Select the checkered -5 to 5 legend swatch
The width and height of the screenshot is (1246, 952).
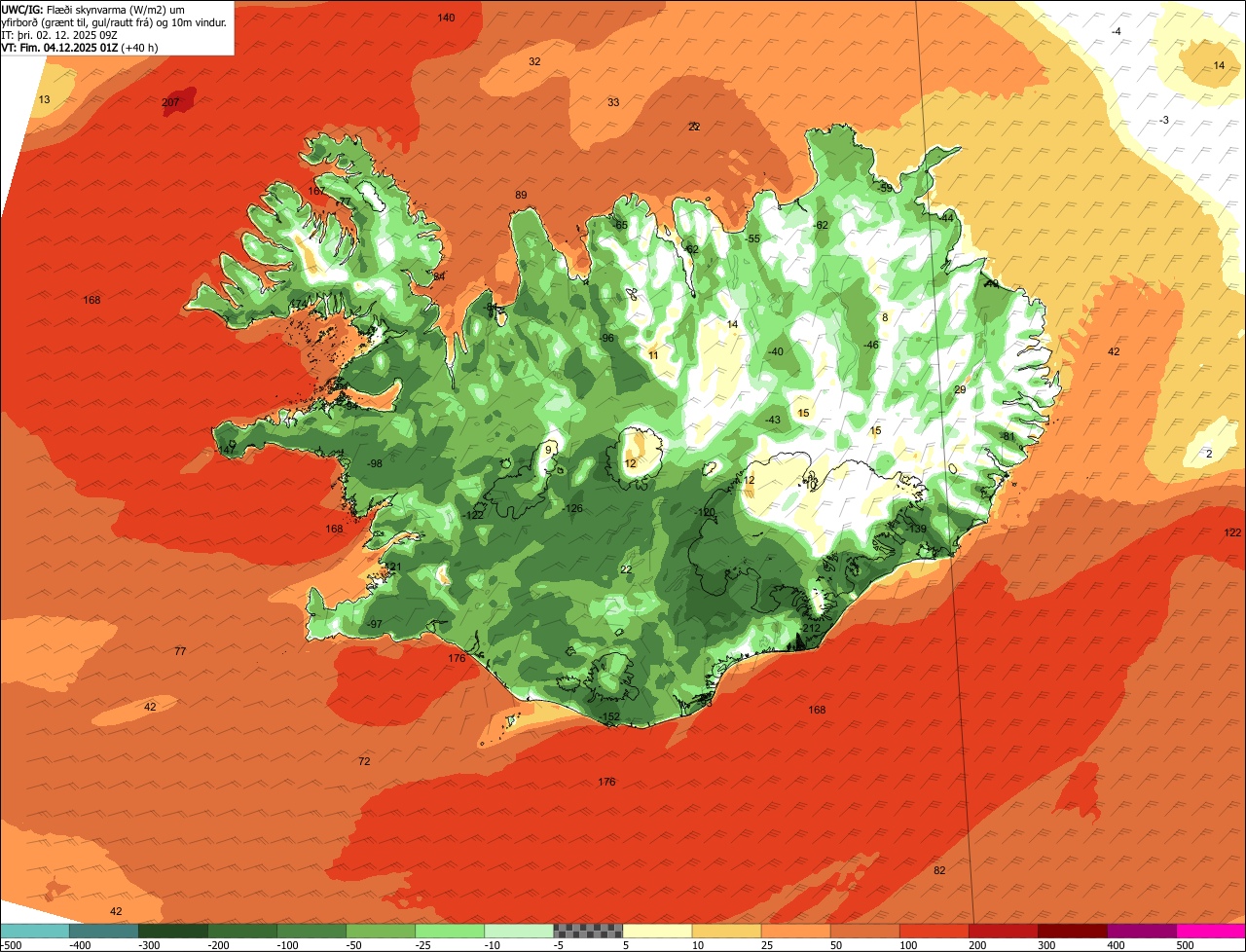click(587, 931)
